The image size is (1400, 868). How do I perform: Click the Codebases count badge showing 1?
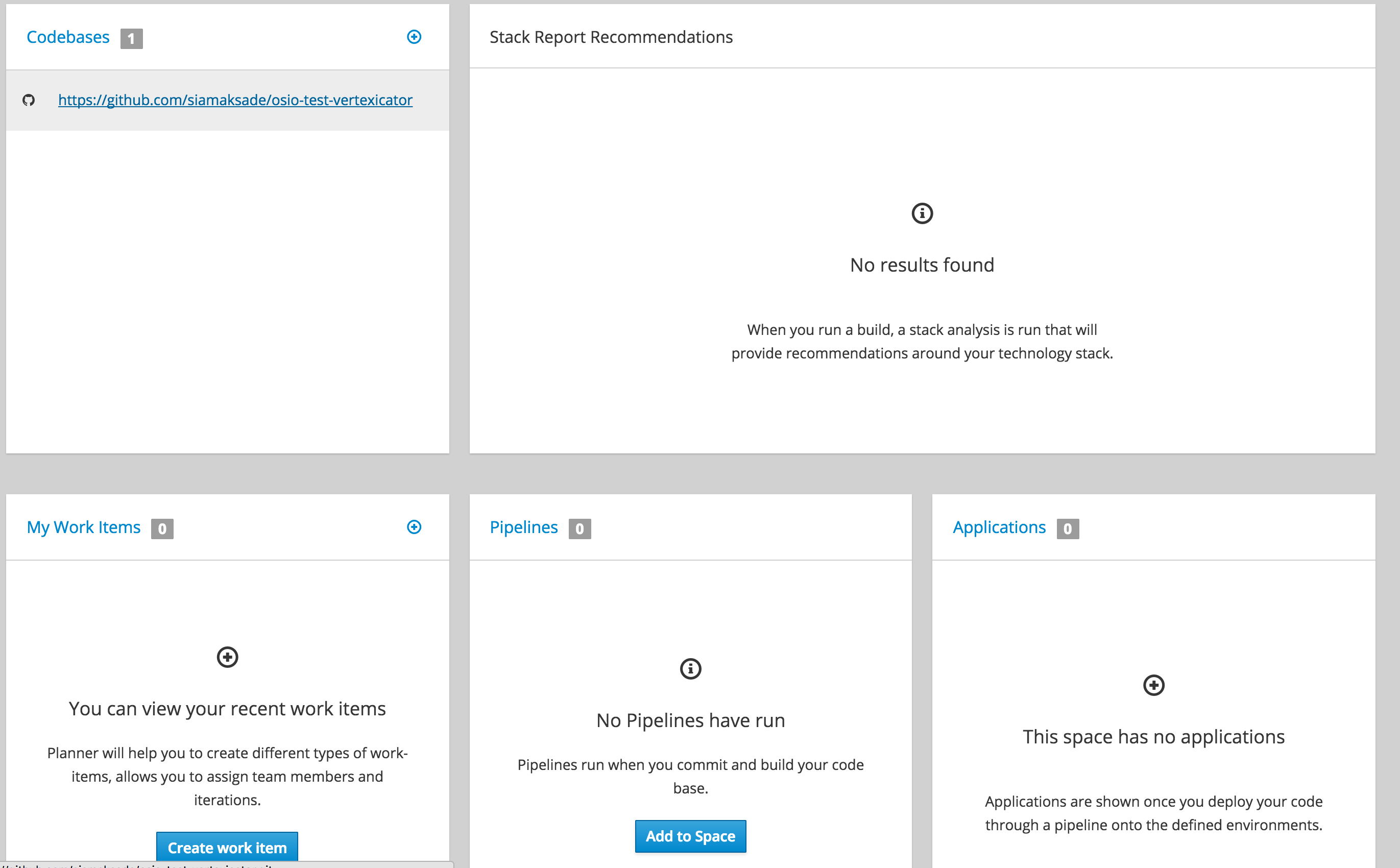pyautogui.click(x=131, y=38)
